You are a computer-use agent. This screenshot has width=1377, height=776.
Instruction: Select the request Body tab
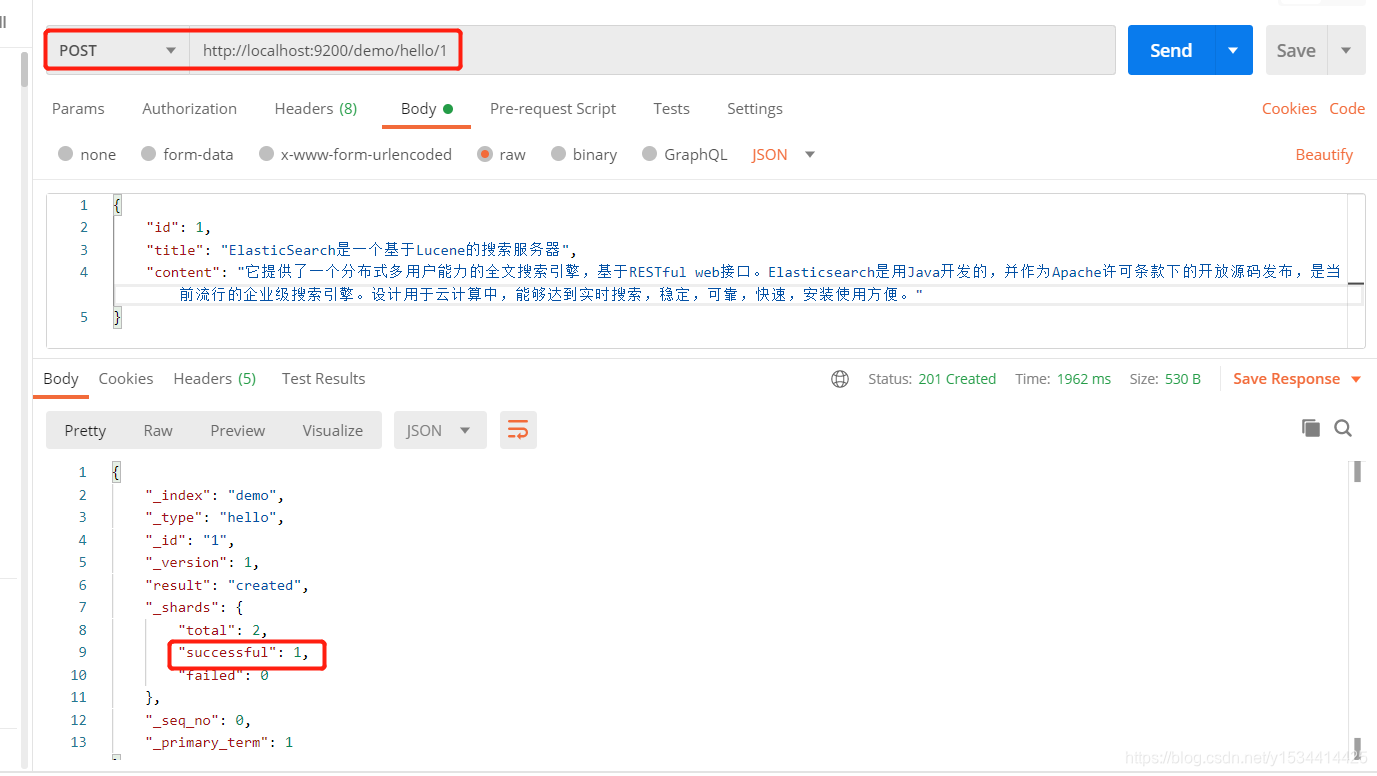tap(426, 108)
